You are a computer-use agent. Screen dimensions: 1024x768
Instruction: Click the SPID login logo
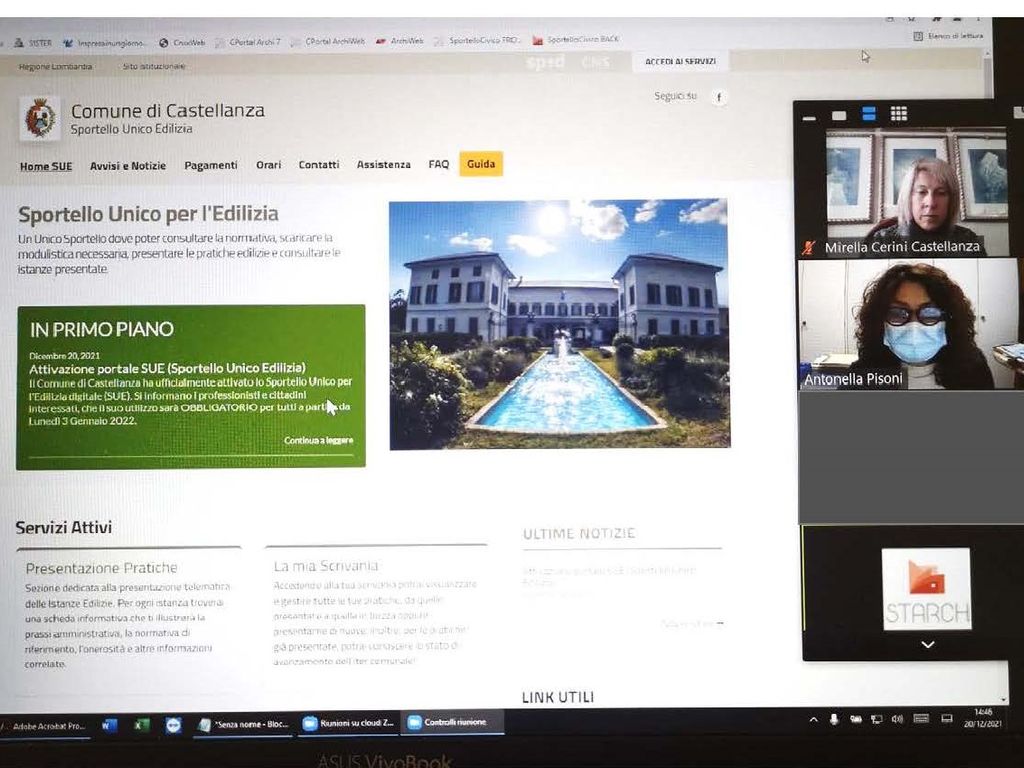point(545,63)
